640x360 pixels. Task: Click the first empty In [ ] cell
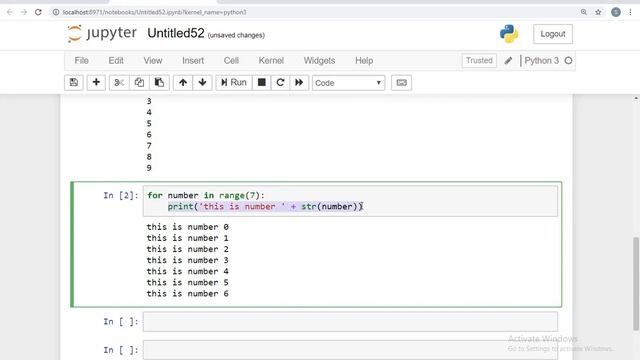[x=350, y=322]
